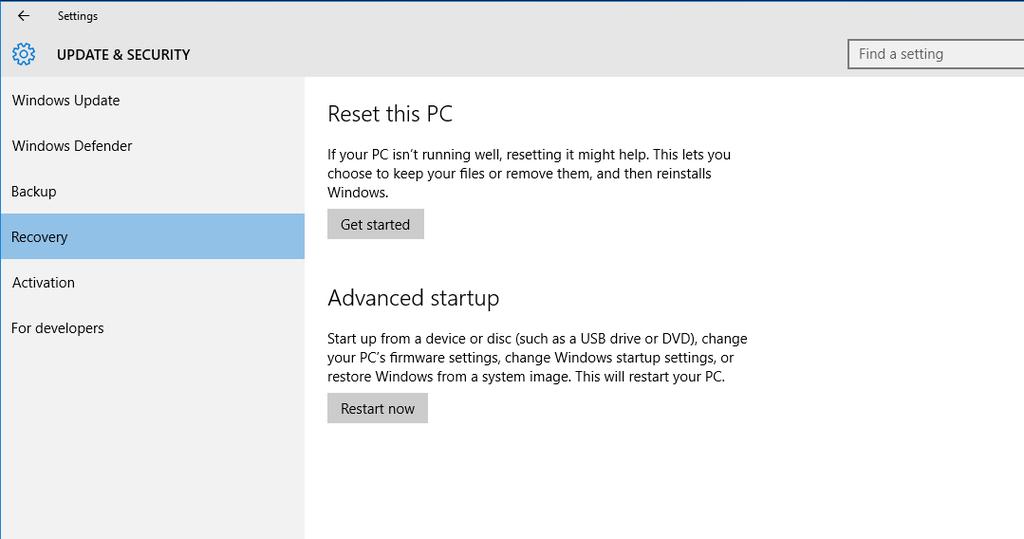The height and width of the screenshot is (539, 1024).
Task: Click the back arrow in Settings
Action: coord(24,16)
